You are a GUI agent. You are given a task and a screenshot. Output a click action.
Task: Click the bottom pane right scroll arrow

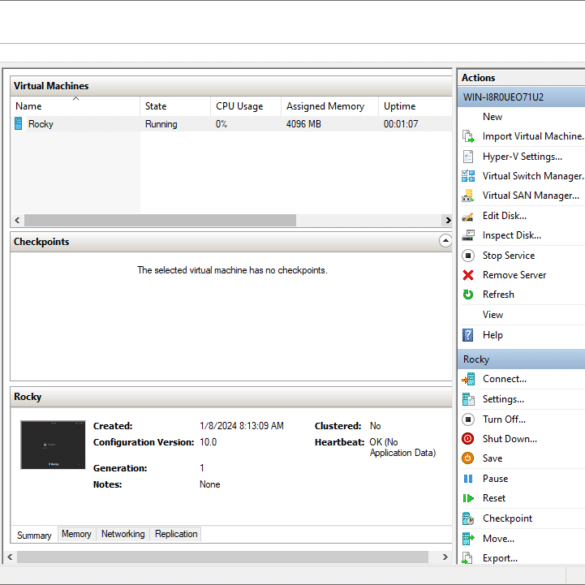click(x=445, y=557)
